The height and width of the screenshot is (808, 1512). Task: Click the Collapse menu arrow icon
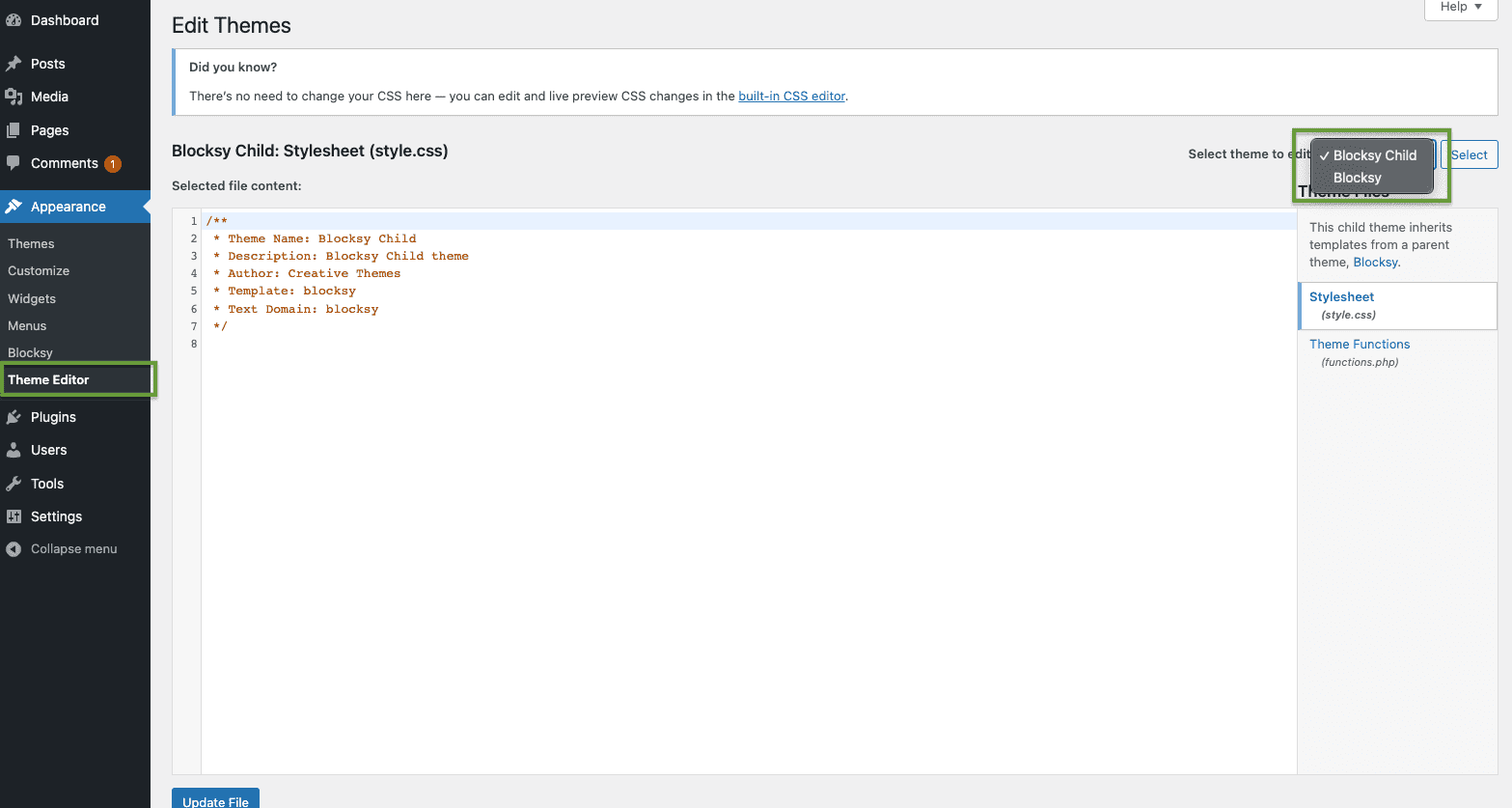point(14,549)
